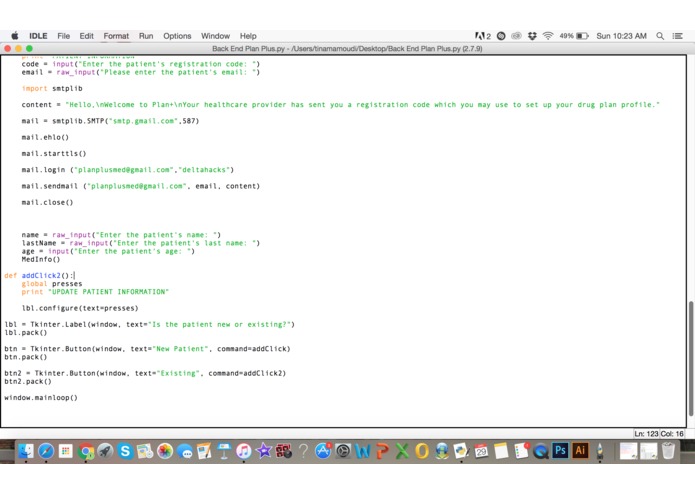
Task: Click the Col: 16 status indicator
Action: tap(672, 434)
